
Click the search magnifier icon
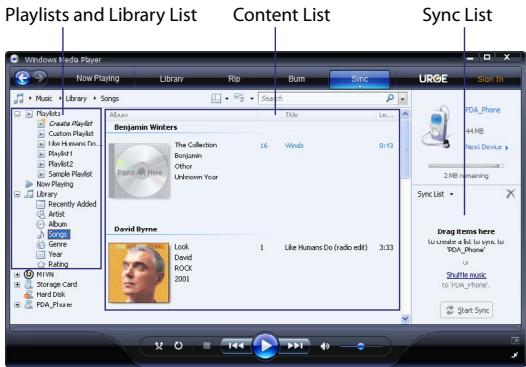click(x=390, y=98)
